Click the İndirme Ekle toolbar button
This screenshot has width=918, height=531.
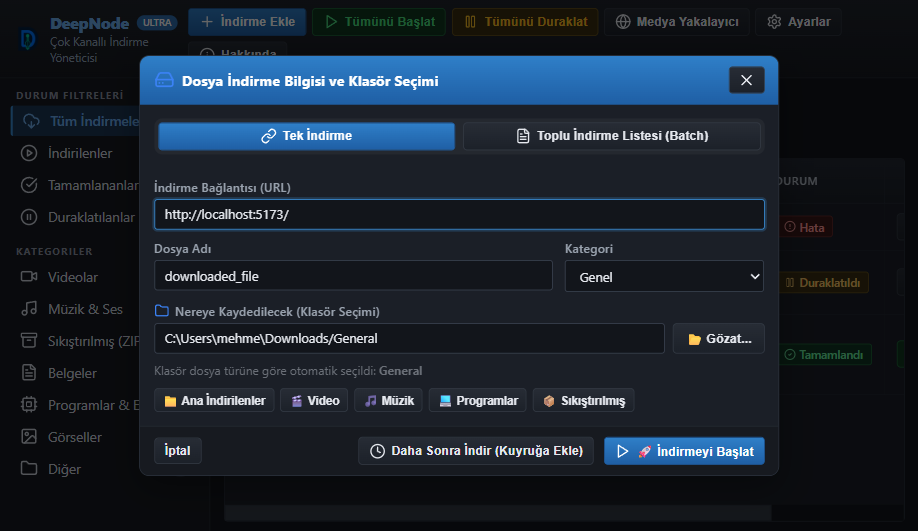point(247,22)
